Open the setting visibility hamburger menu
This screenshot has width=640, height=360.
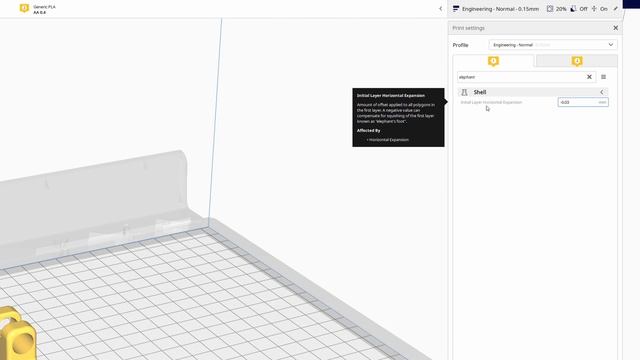tap(604, 77)
